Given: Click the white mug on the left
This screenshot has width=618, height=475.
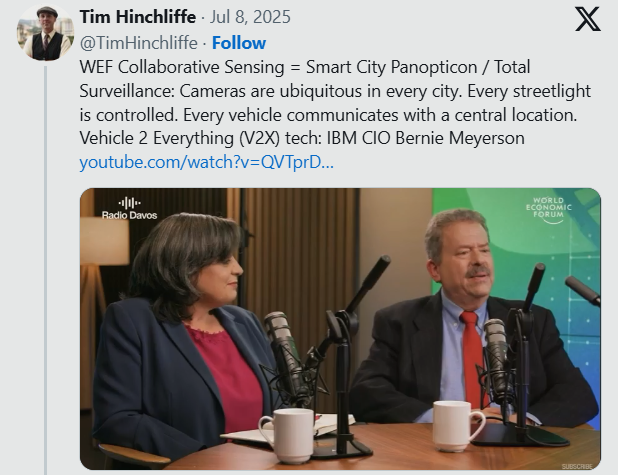Looking at the screenshot, I should pyautogui.click(x=288, y=435).
